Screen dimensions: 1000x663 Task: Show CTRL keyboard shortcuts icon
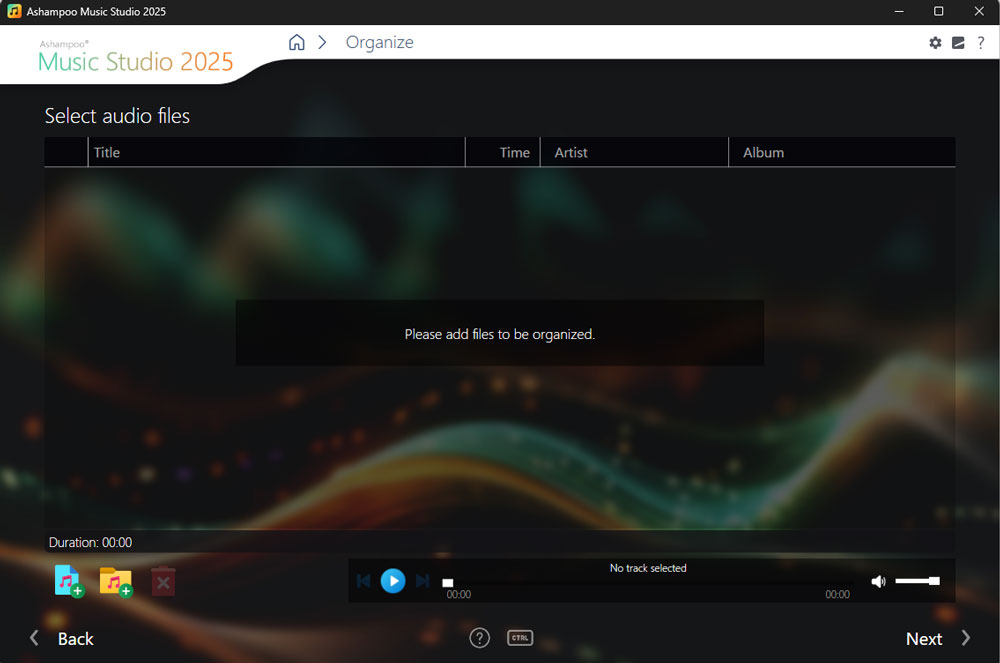tap(520, 638)
